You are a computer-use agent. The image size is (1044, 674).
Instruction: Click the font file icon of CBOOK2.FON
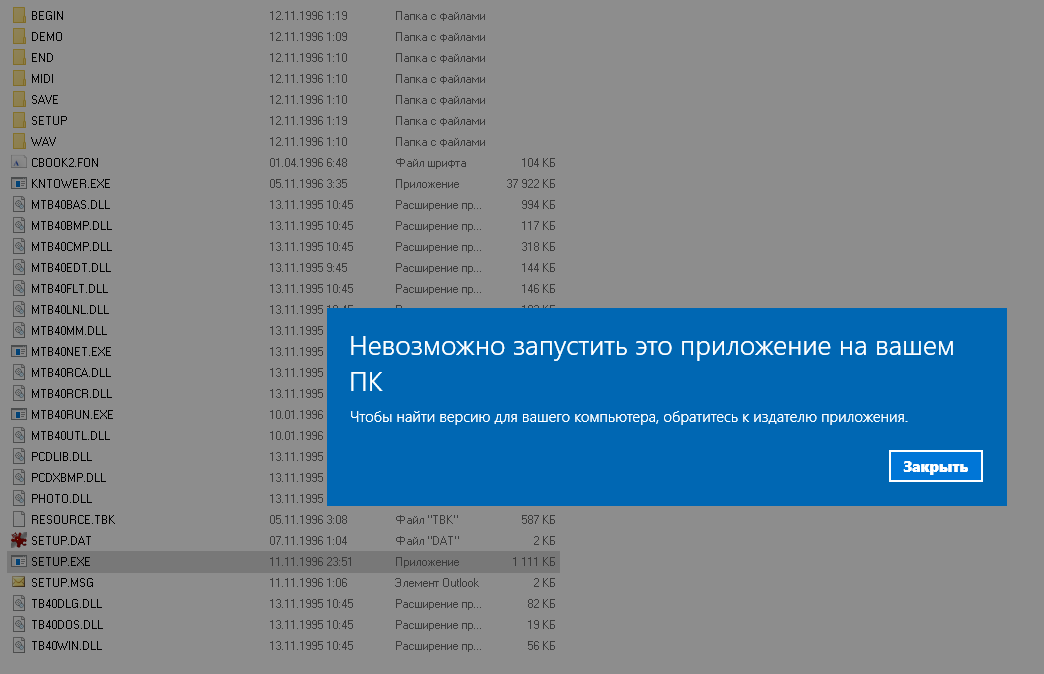coord(18,162)
